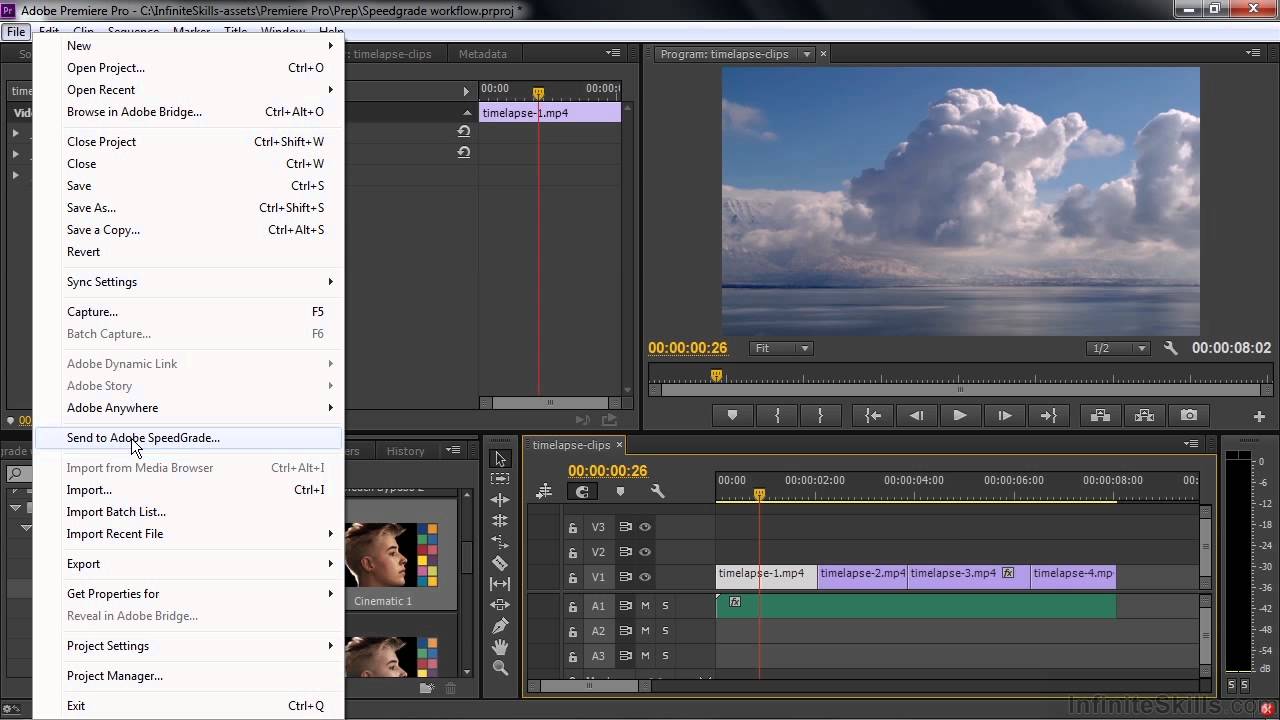
Task: Choose Save As from File menu
Action: pos(189,207)
